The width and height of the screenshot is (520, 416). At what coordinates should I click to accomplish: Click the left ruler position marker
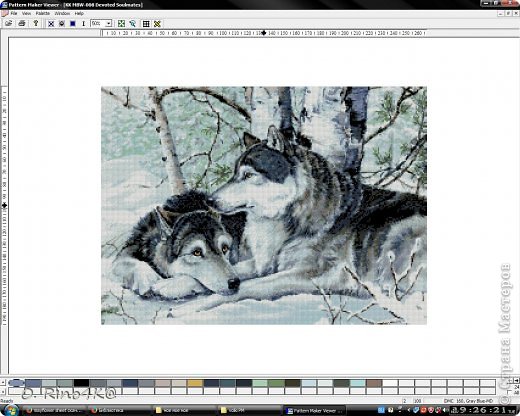pyautogui.click(x=4, y=206)
